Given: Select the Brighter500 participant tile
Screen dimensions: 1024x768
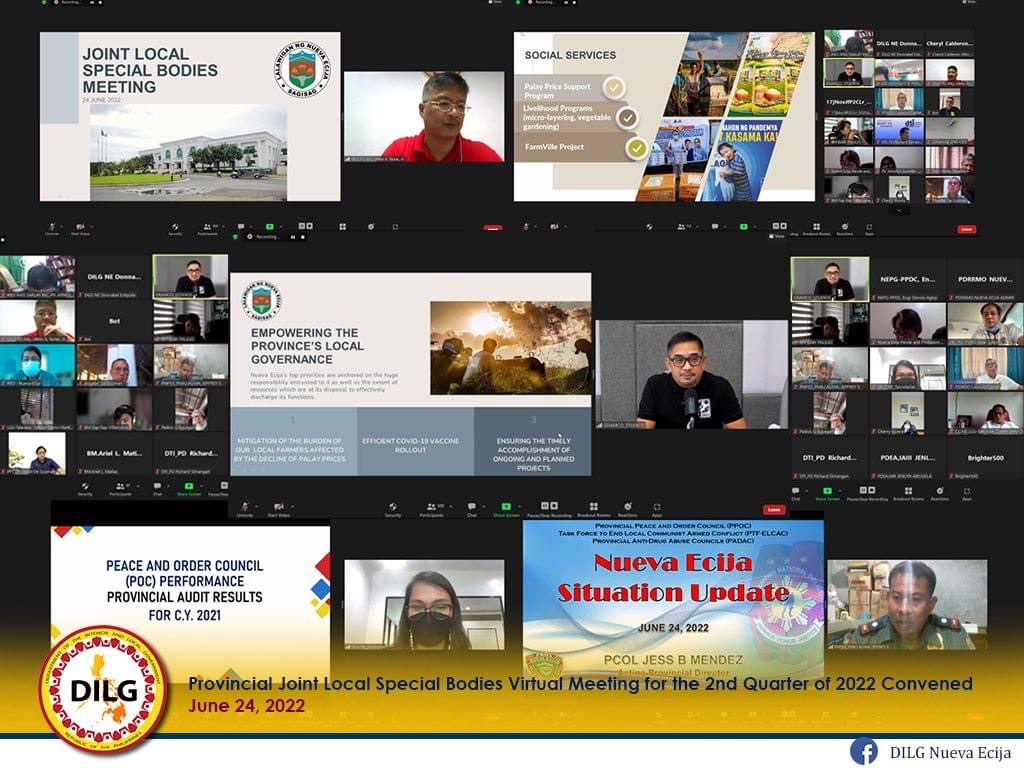Looking at the screenshot, I should point(985,458).
